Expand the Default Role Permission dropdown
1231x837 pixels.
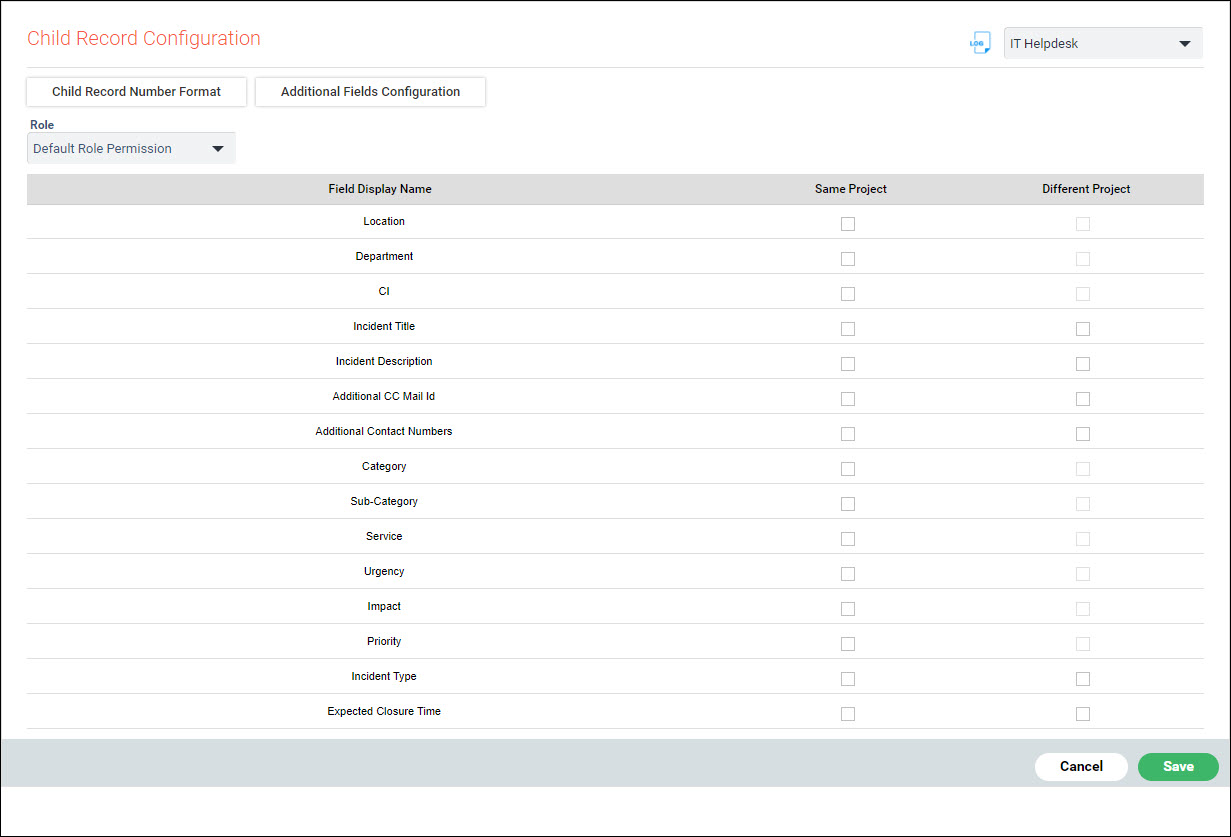(x=130, y=149)
